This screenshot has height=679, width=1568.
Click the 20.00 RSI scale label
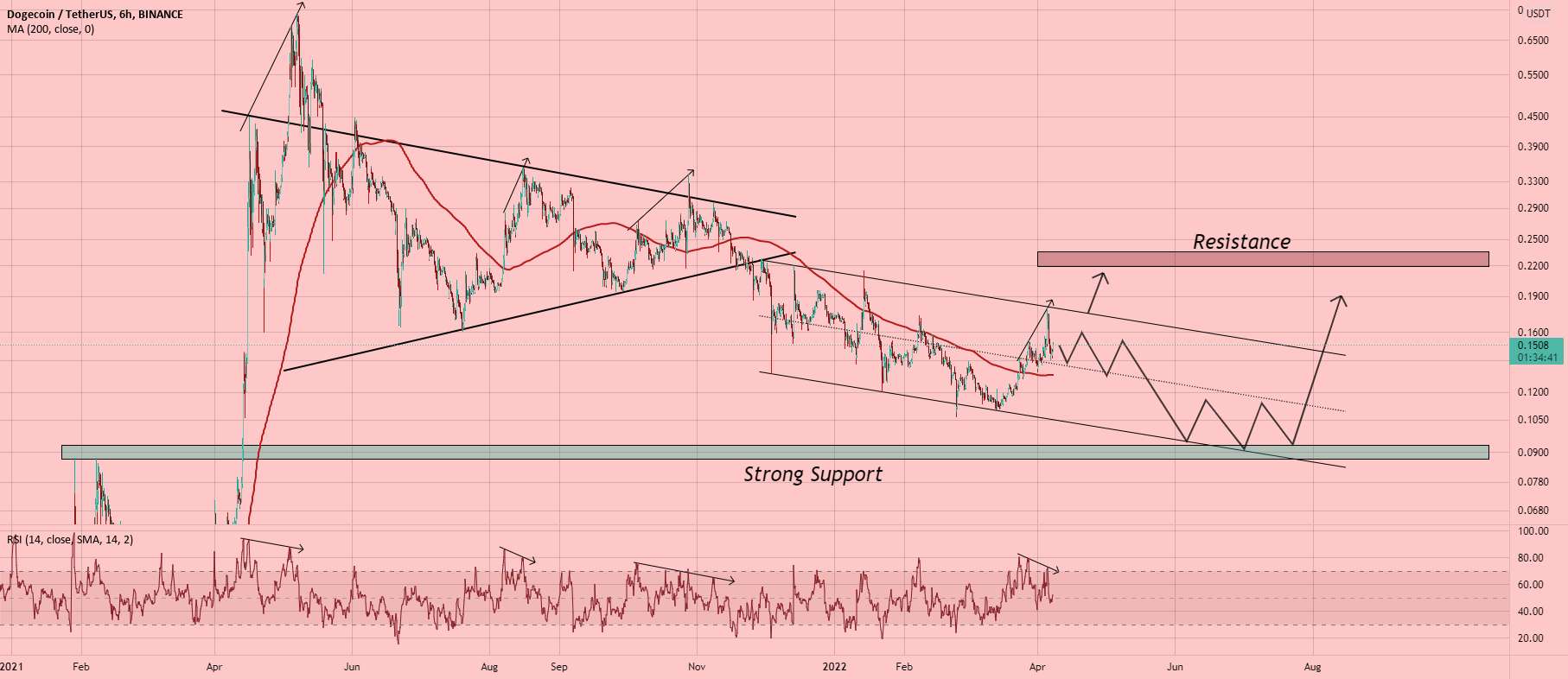[x=1533, y=638]
